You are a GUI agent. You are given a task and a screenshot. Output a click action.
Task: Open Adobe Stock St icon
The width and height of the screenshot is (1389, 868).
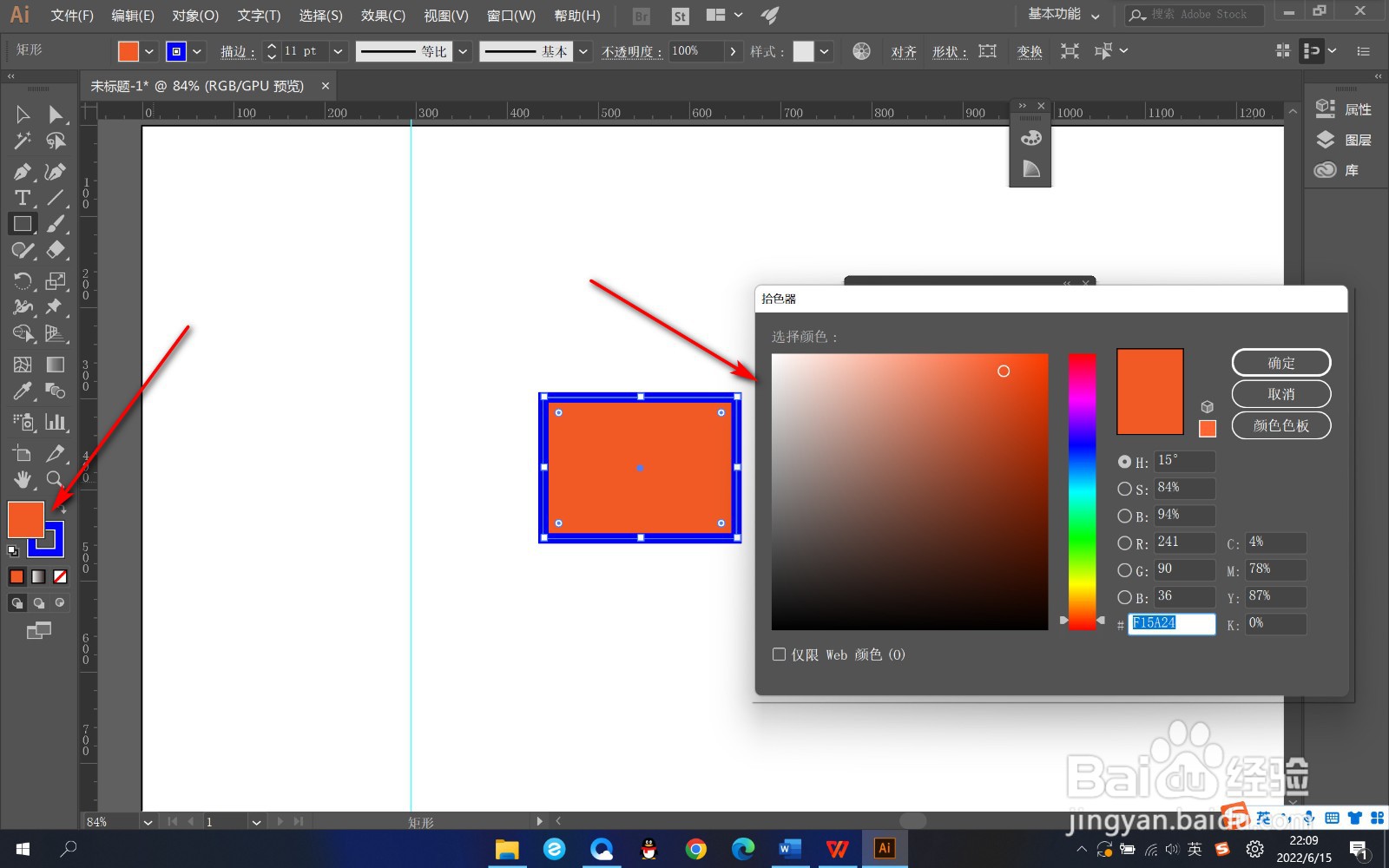pyautogui.click(x=680, y=16)
